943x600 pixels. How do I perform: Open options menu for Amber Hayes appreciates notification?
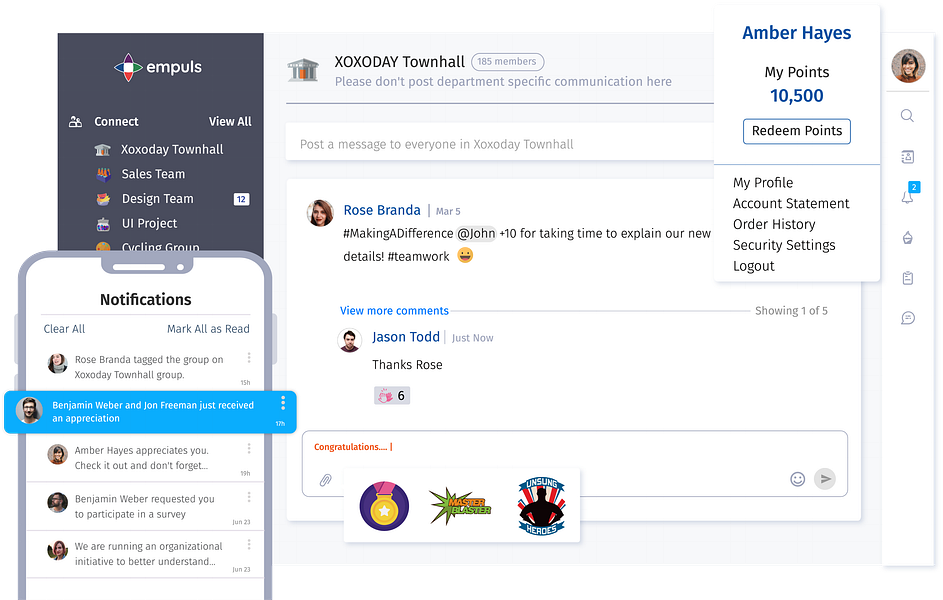(x=249, y=449)
